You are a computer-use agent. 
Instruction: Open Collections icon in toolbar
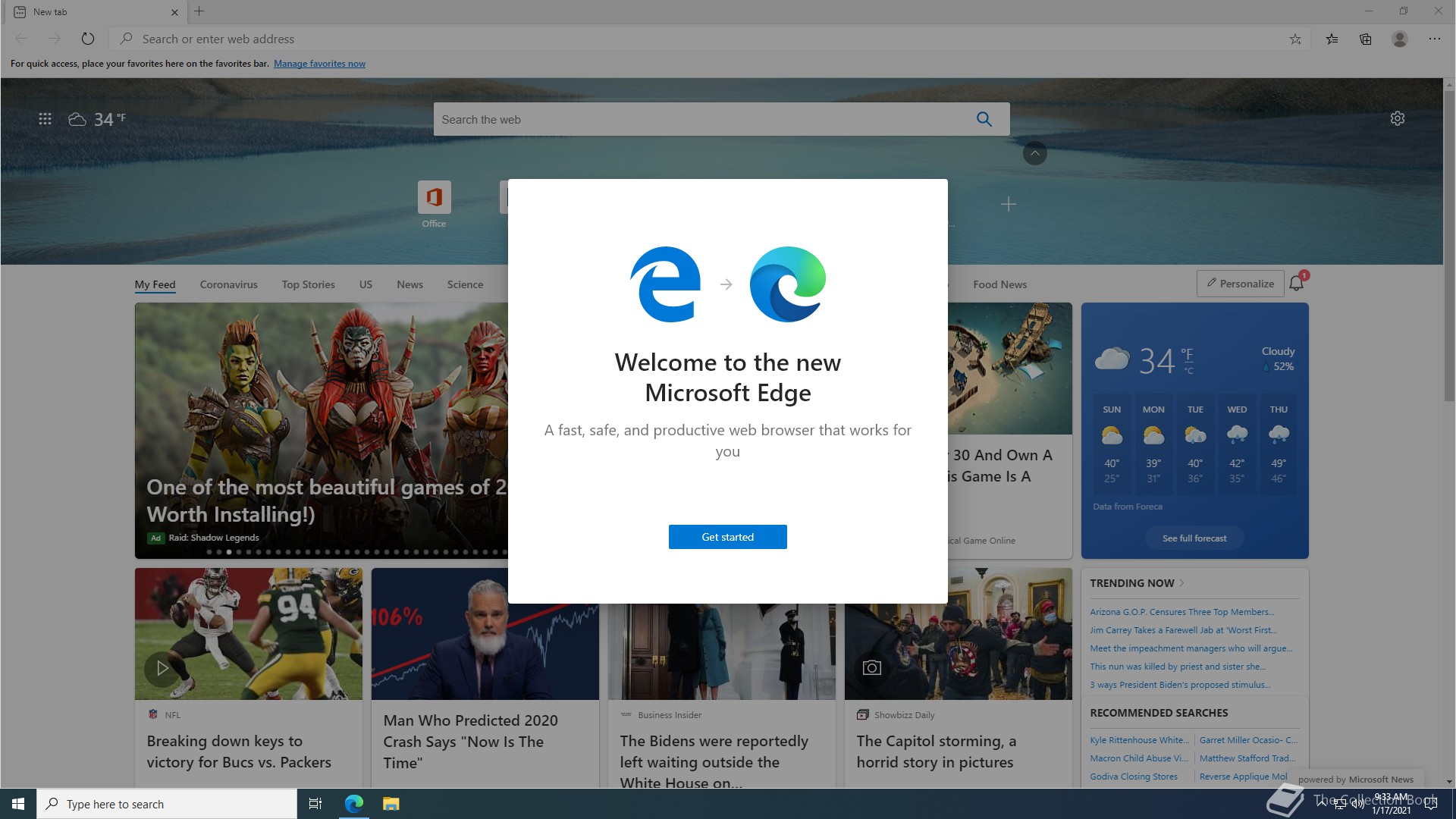point(1365,39)
